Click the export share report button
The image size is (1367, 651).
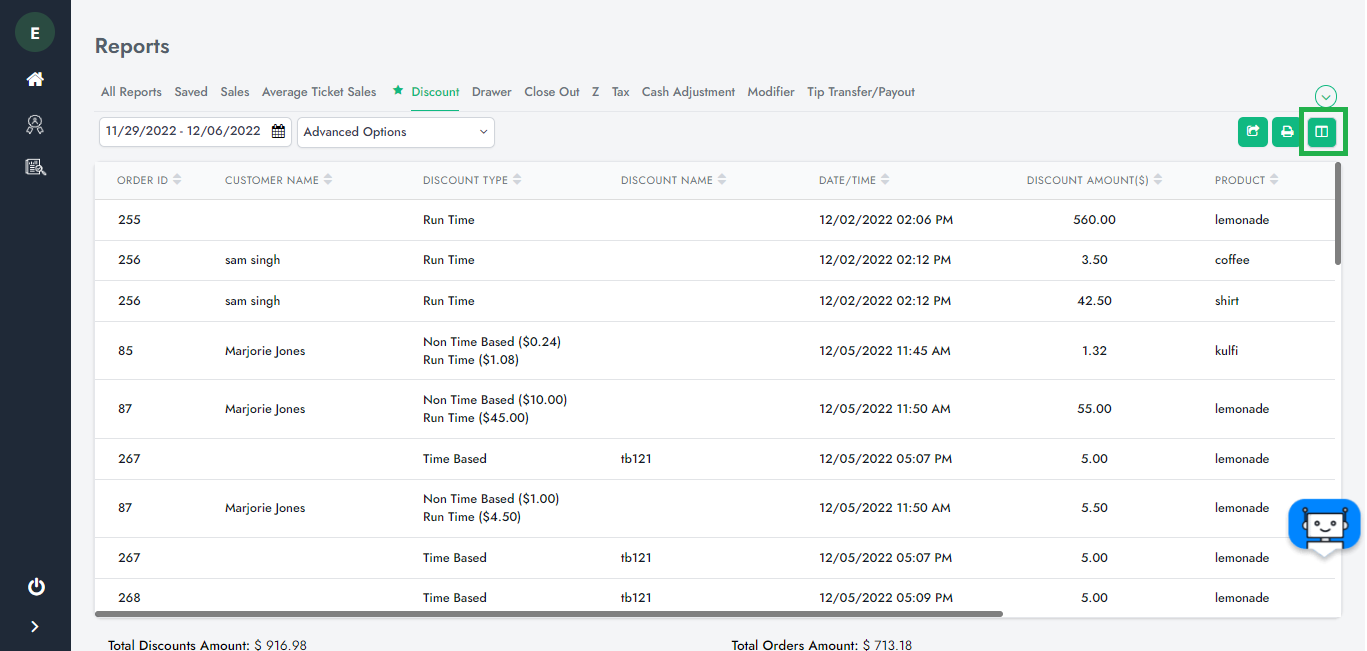1252,132
